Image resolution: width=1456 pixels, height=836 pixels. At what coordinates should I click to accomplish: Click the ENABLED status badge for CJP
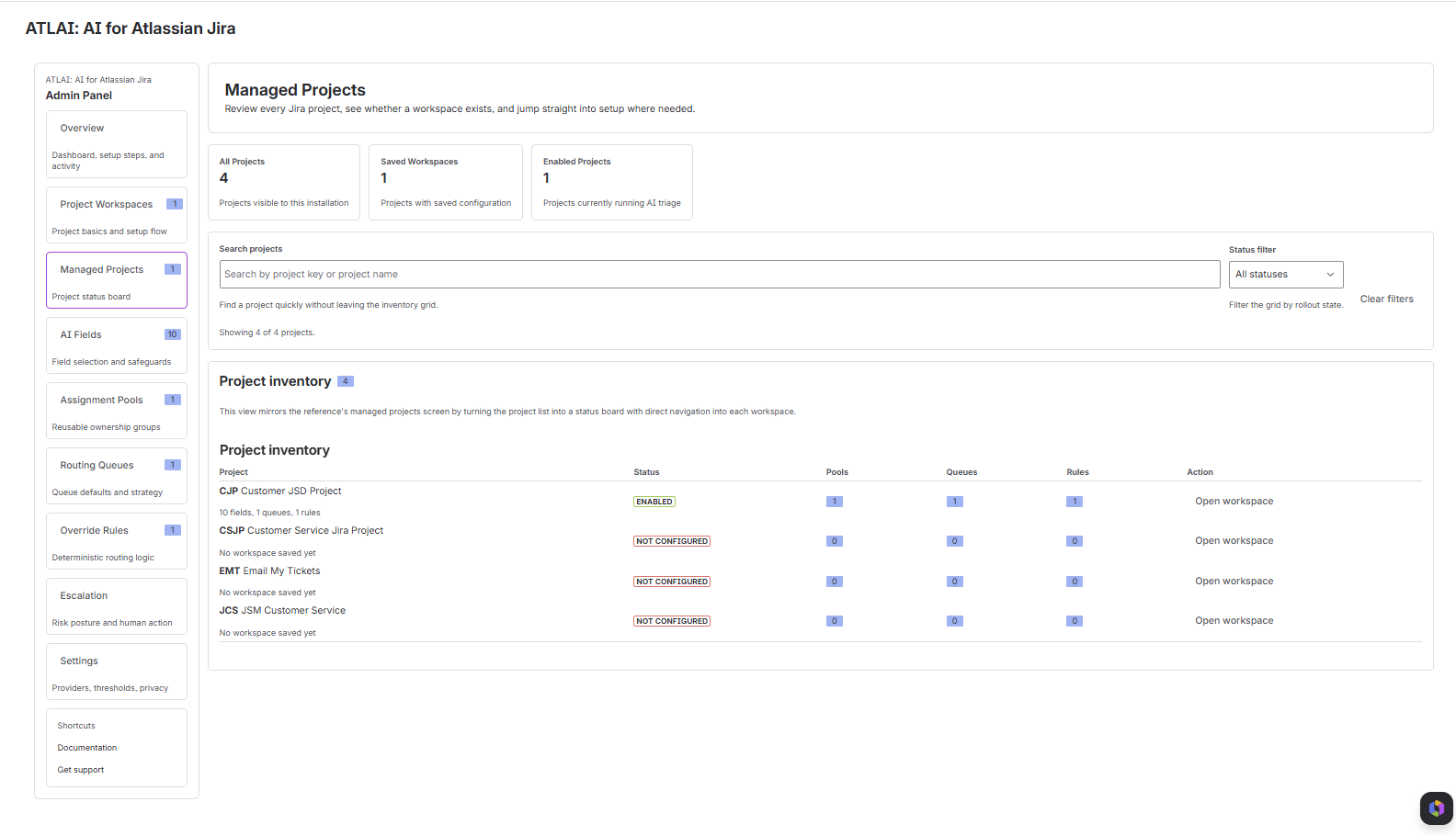[x=654, y=502]
